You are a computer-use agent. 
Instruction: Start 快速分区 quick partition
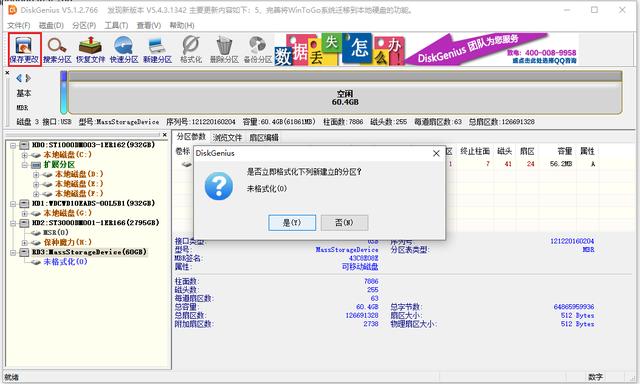(124, 49)
